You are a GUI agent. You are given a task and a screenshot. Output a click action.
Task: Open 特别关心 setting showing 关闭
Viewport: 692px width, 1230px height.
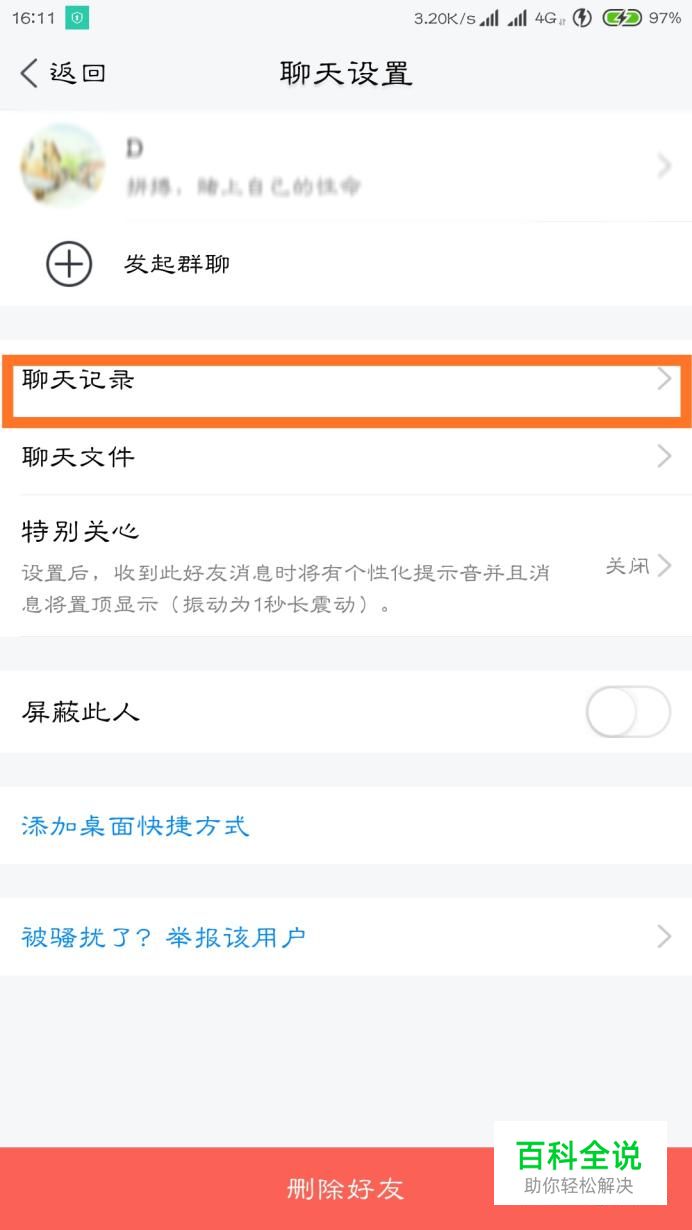(638, 566)
